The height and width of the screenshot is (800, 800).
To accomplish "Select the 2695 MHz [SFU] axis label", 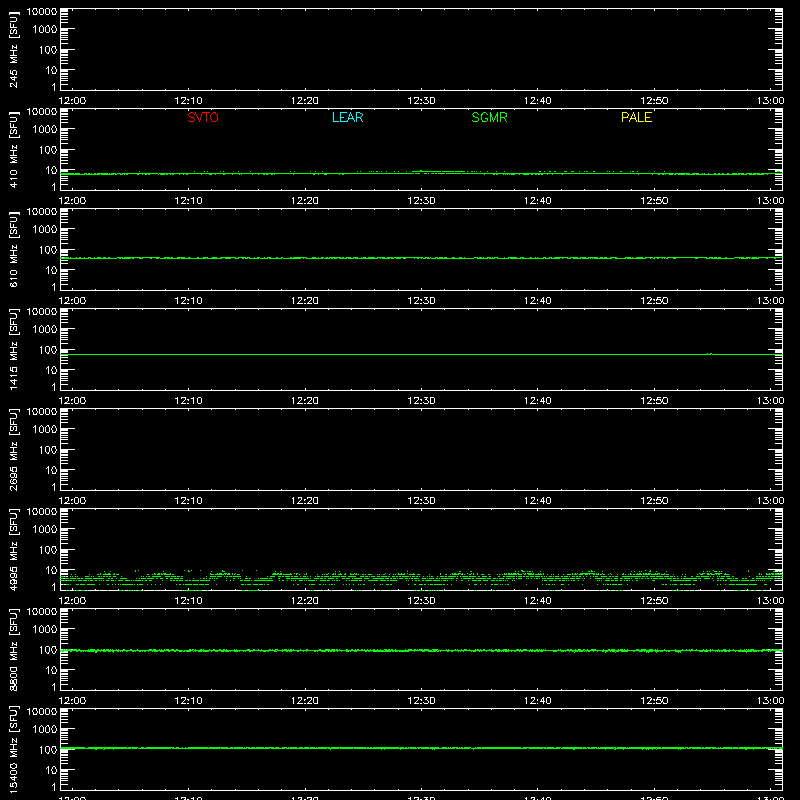I will point(13,449).
